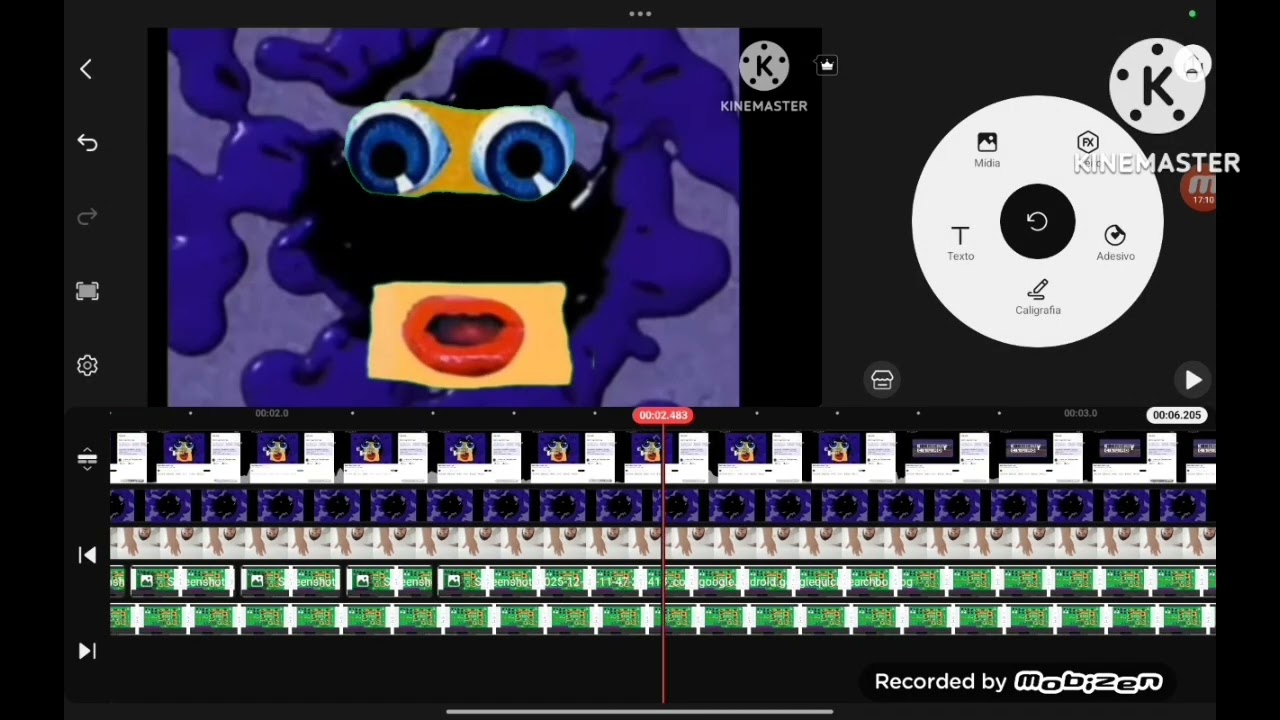Expand the timeline with the up-down arrows icon

pos(87,458)
